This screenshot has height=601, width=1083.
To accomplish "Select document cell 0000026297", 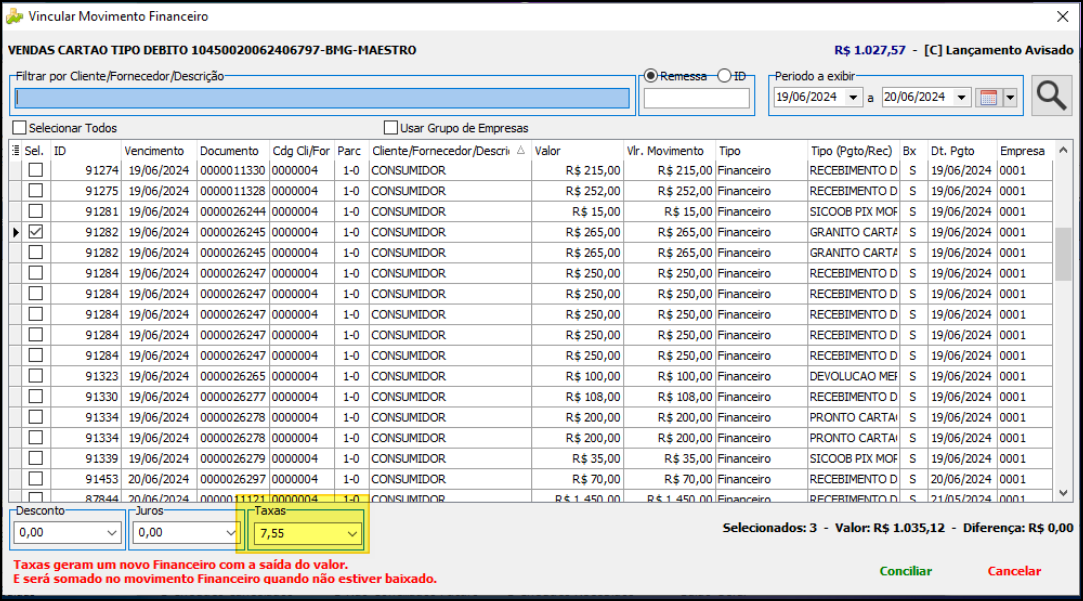I will (x=233, y=479).
